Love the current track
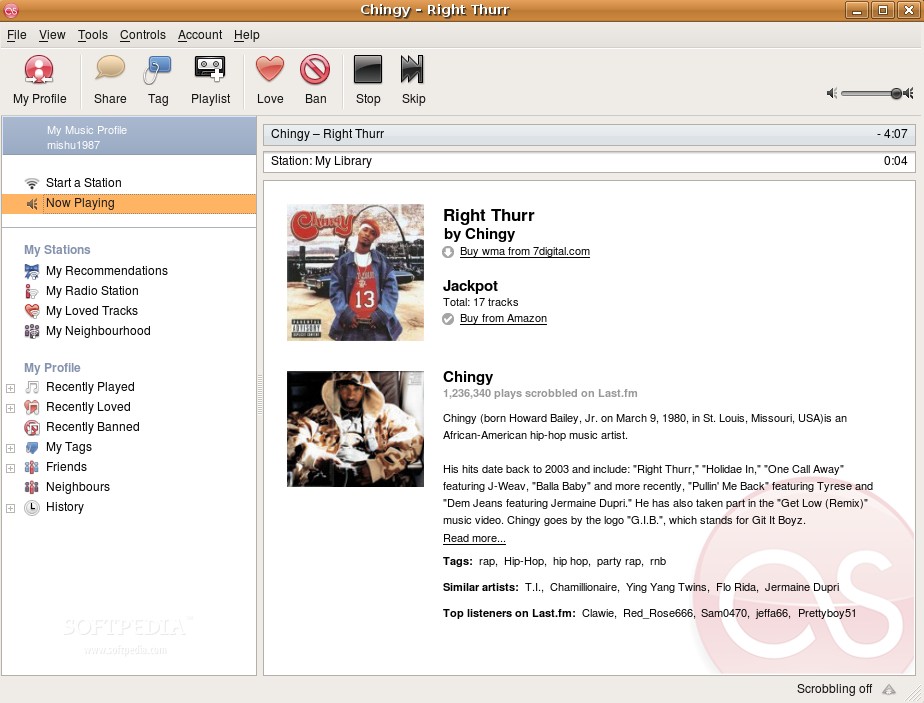This screenshot has width=924, height=703. (270, 80)
